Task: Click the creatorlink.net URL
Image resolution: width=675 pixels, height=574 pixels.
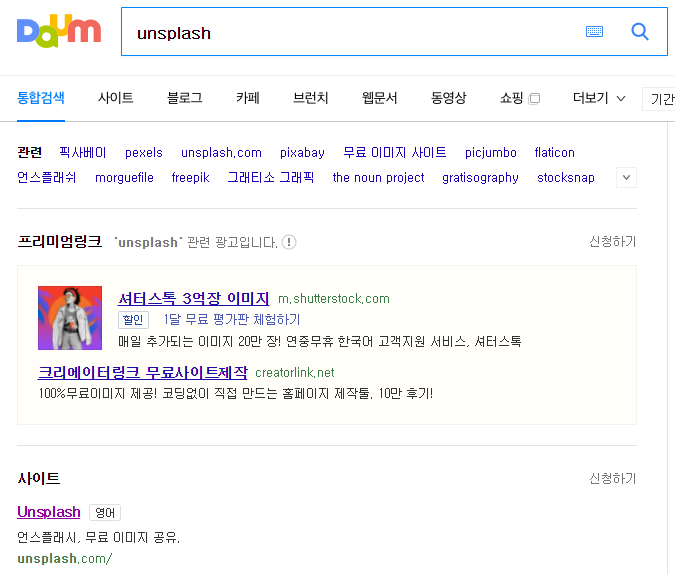Action: (295, 372)
